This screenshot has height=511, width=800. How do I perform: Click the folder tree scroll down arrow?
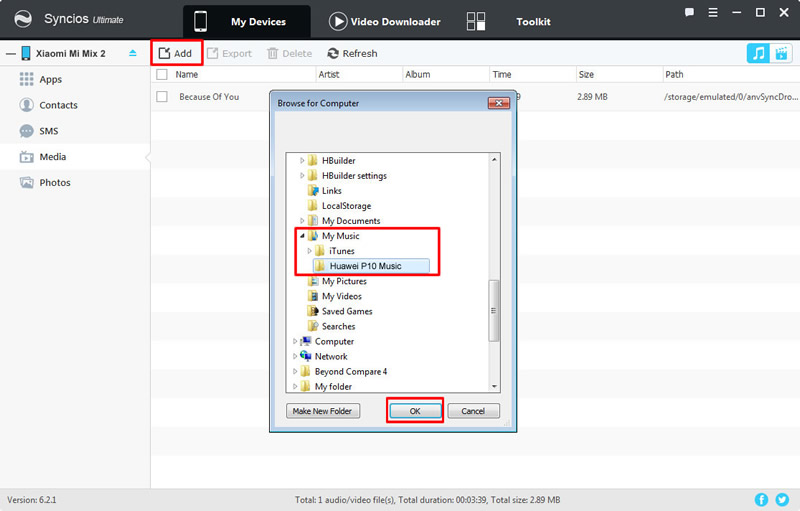click(494, 387)
